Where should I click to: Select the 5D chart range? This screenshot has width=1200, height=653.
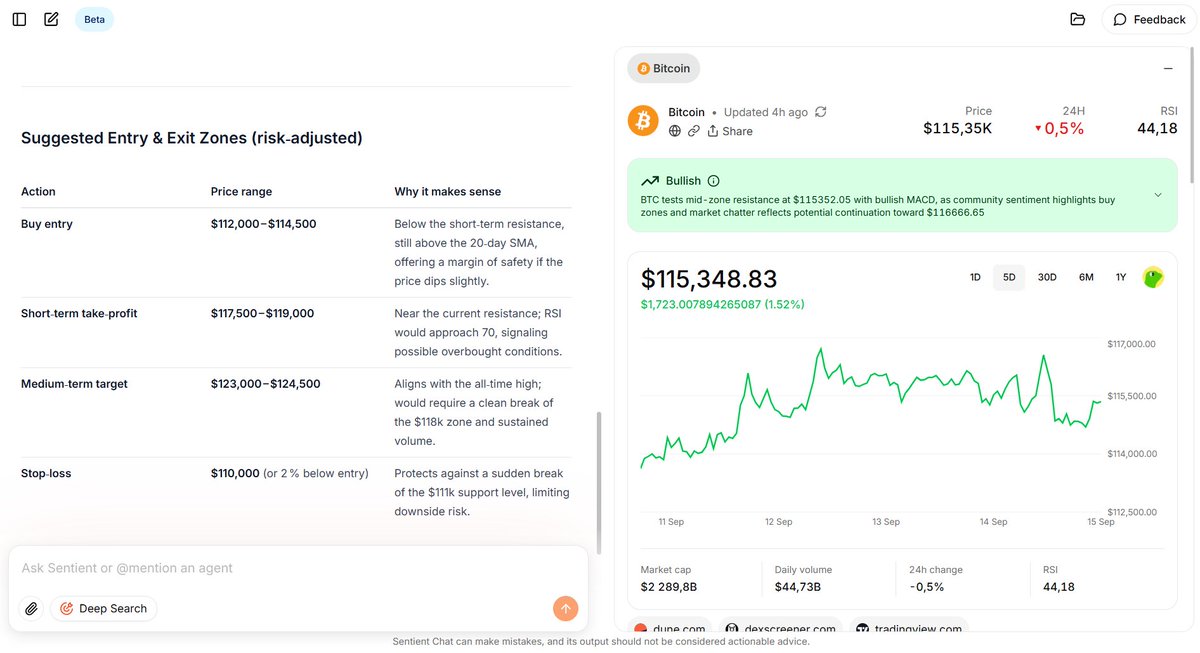click(x=1009, y=277)
